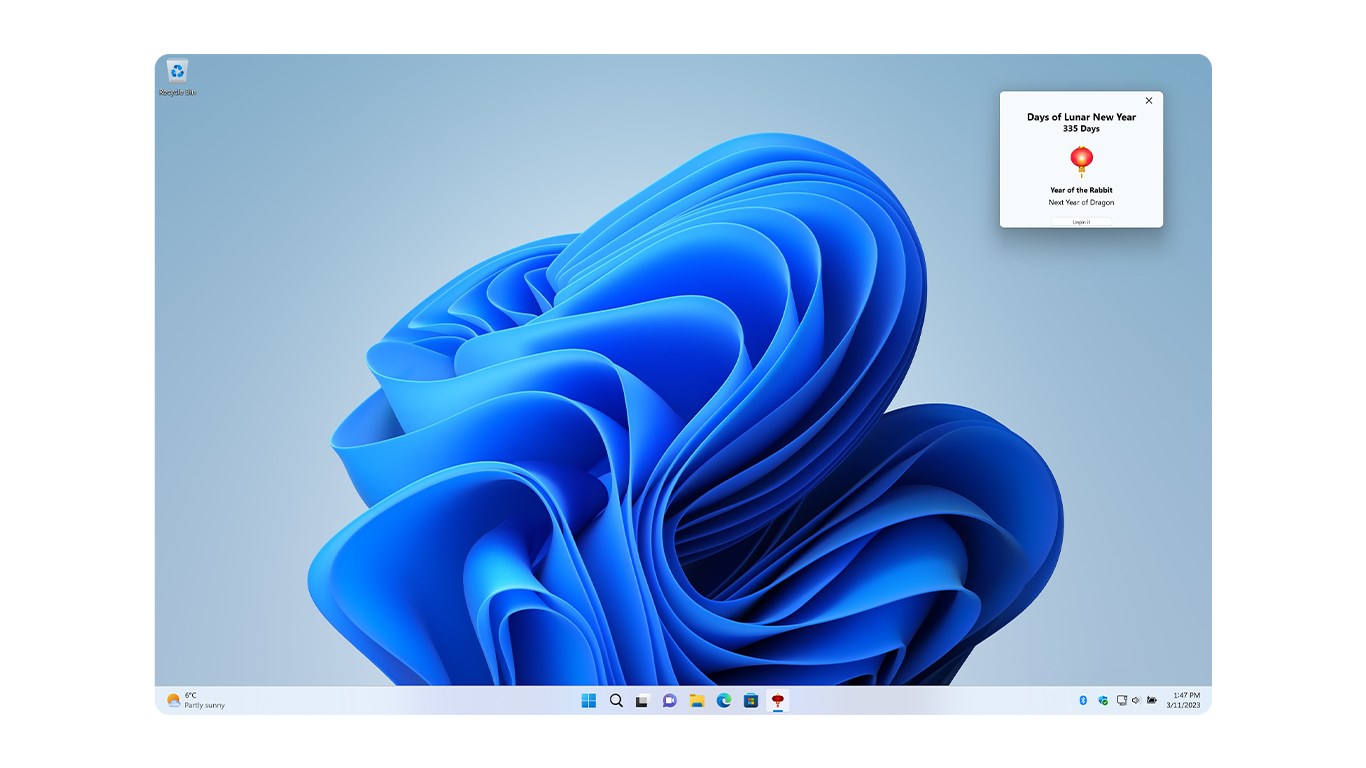Open the weather widget showing Partly sunny

(x=196, y=700)
